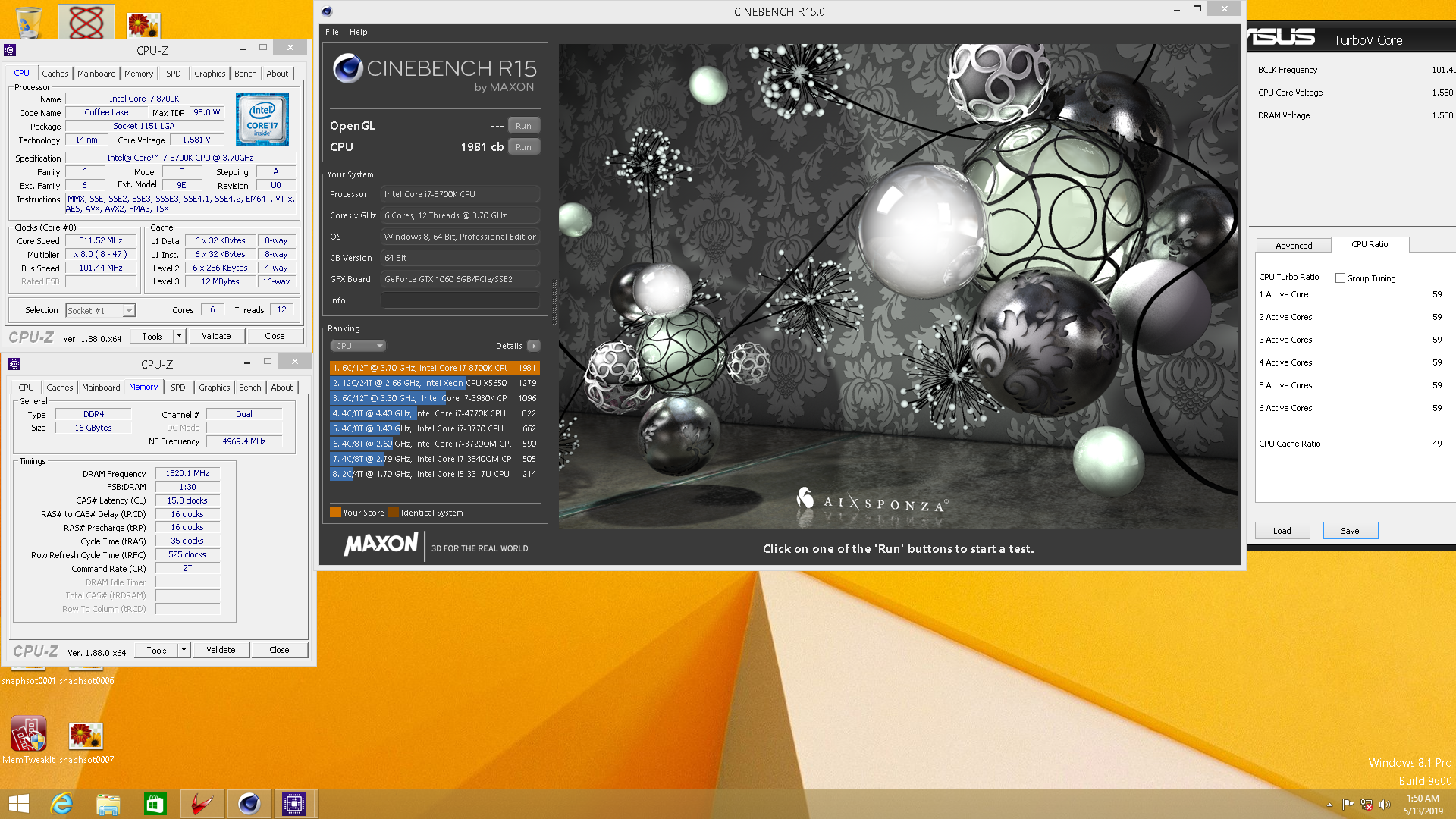Click Save in TurboV Core
Screen dimensions: 1456x819
(x=1351, y=531)
